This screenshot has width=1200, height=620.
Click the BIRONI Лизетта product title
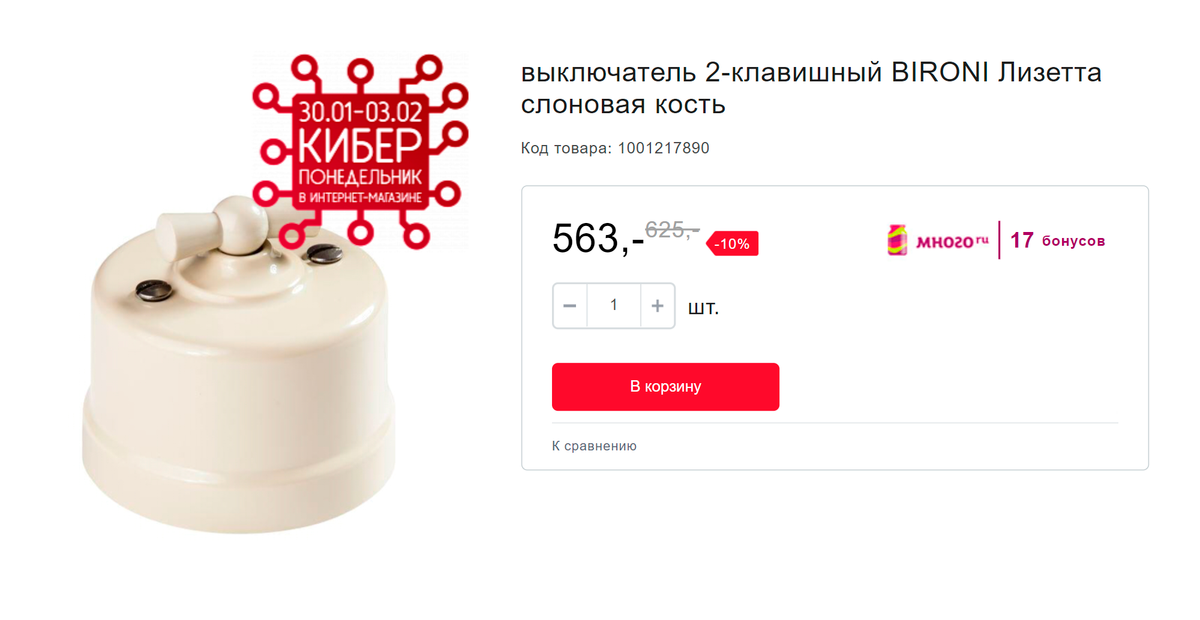(x=811, y=88)
